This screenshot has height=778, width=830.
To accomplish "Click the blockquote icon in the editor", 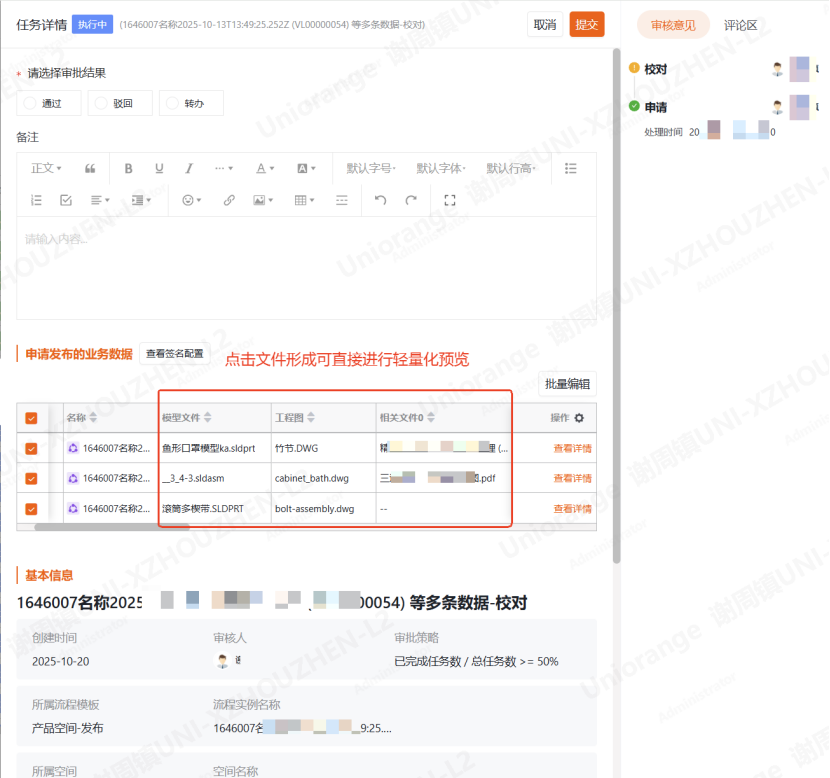I will (90, 169).
